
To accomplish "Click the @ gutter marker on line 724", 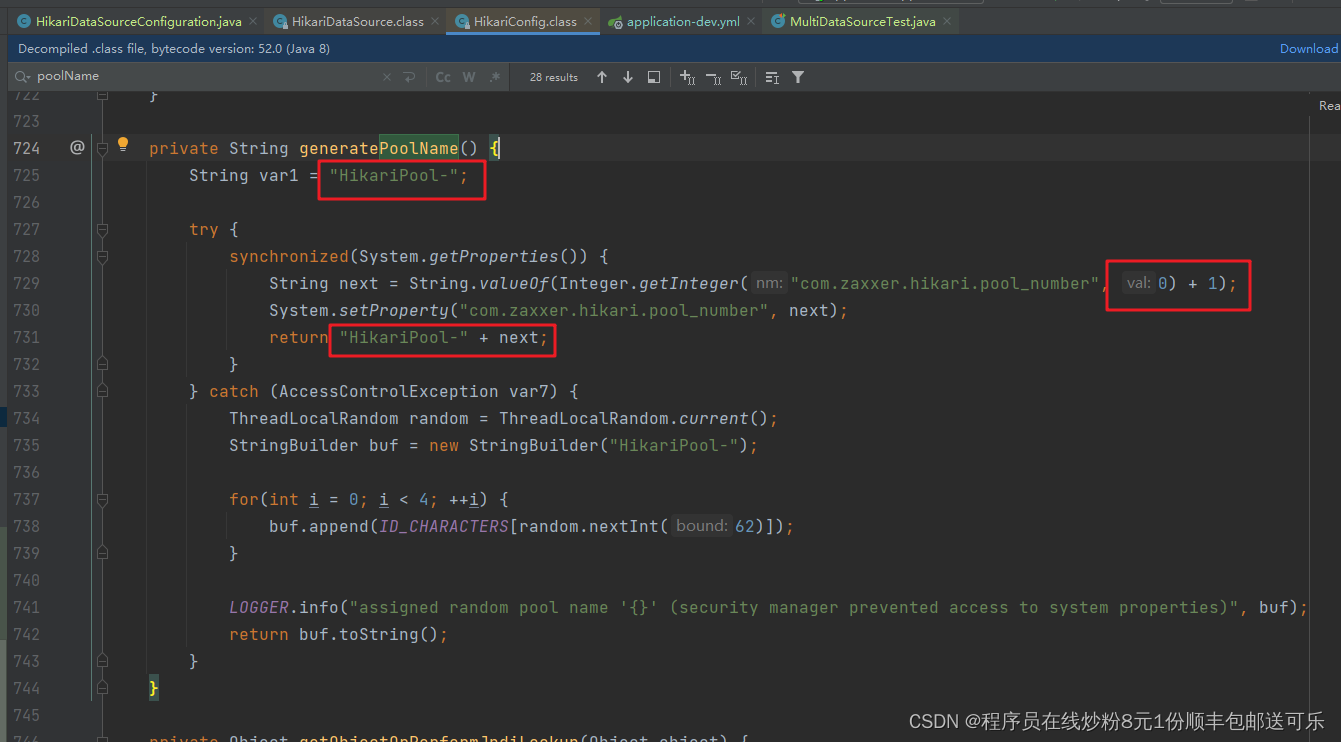I will point(77,148).
